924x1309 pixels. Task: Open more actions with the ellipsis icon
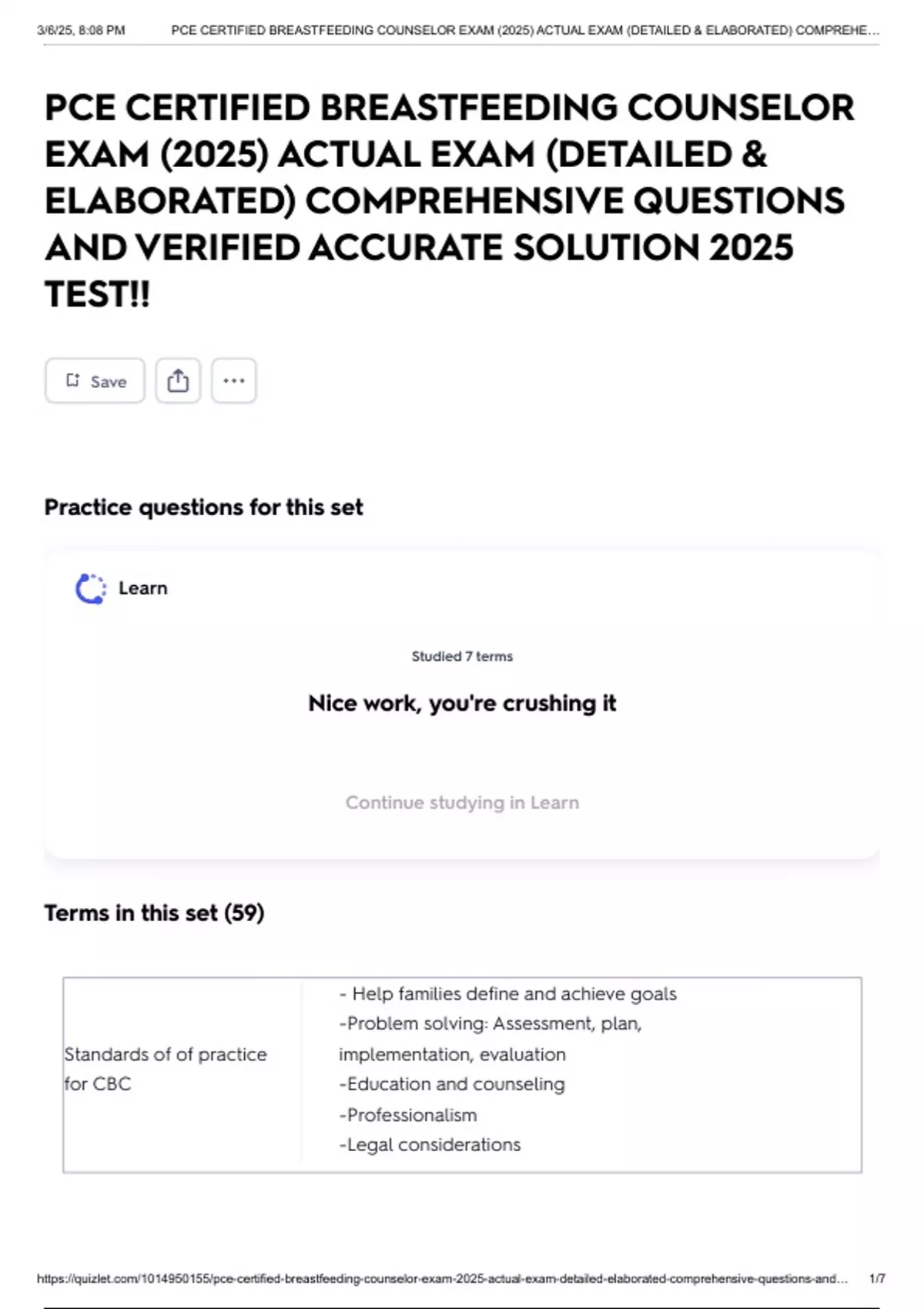[x=235, y=380]
